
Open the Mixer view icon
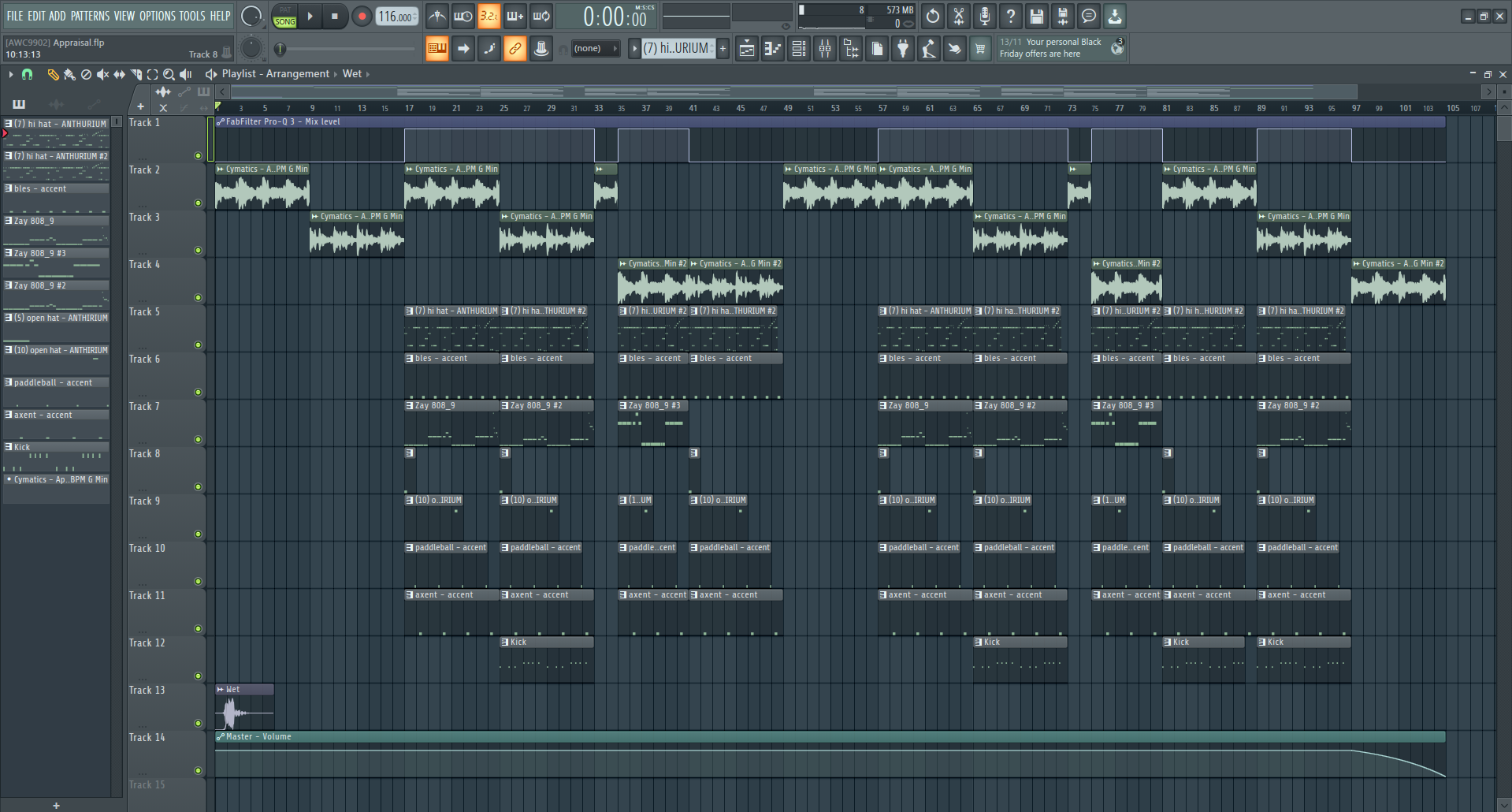[x=825, y=49]
